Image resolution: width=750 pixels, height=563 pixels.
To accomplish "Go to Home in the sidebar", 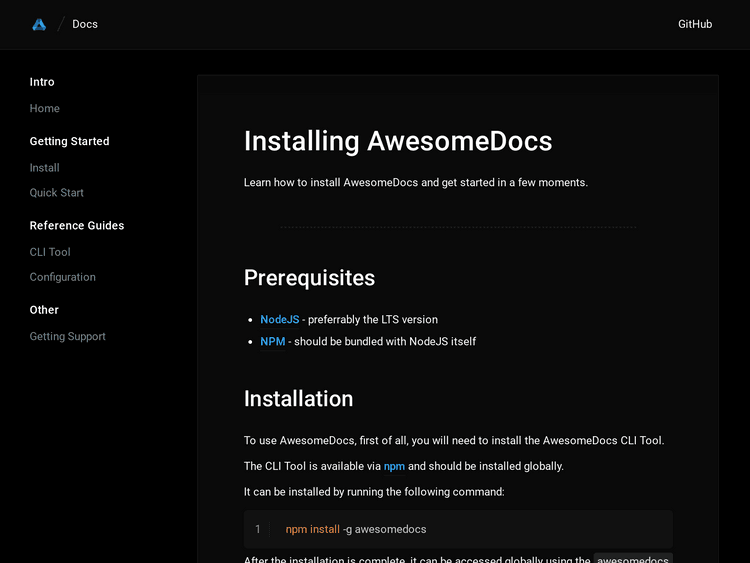I will coord(44,109).
